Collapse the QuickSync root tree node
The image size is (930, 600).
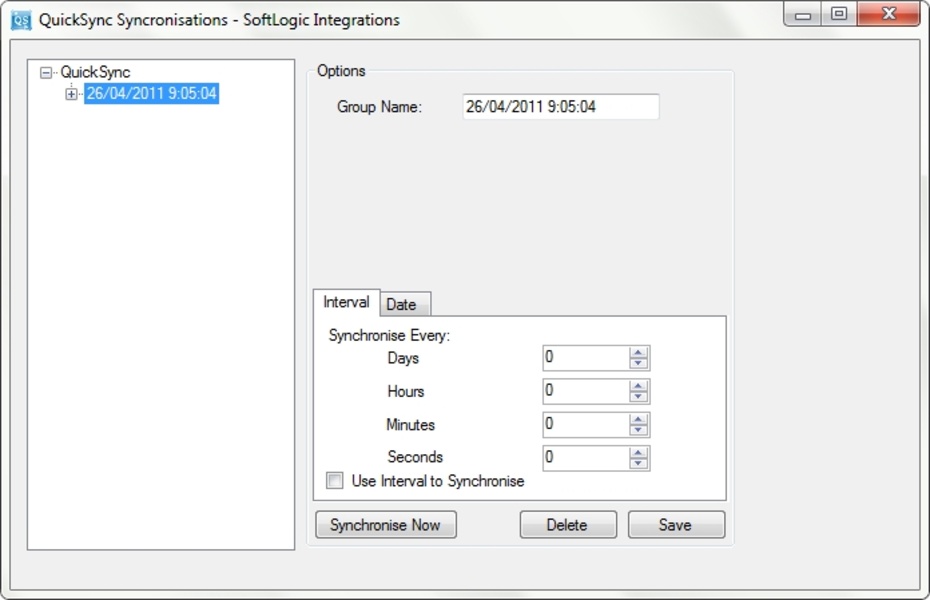pyautogui.click(x=46, y=73)
